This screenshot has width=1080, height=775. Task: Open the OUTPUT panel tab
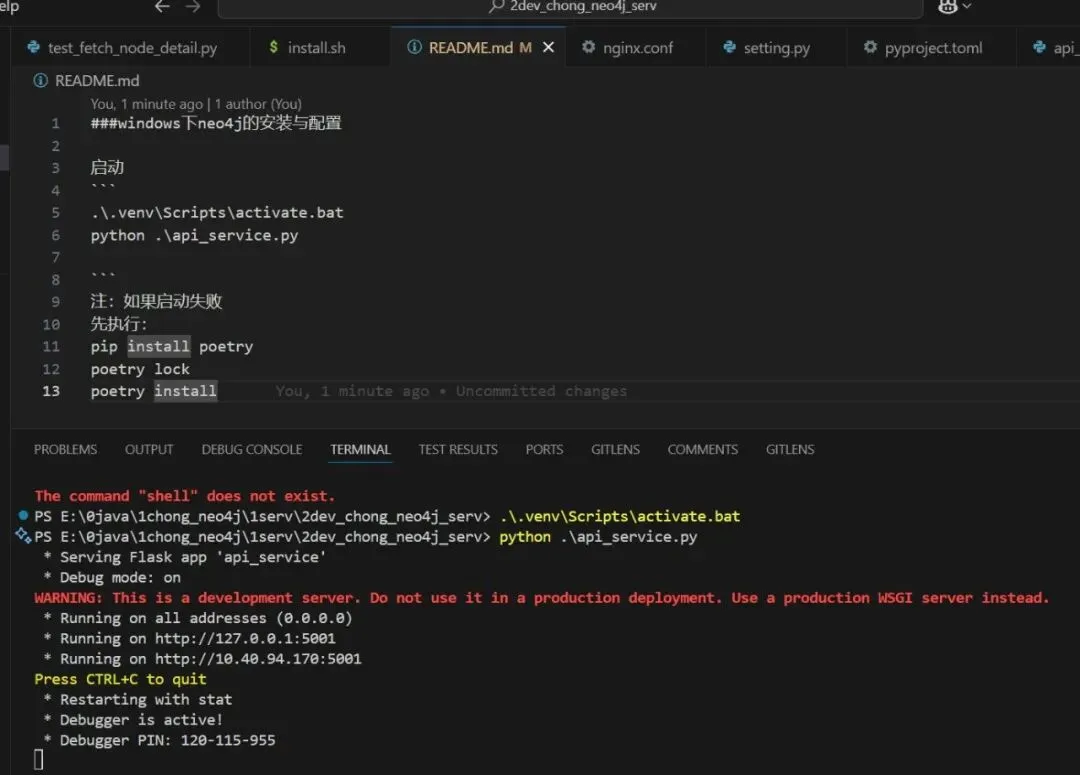pos(149,449)
